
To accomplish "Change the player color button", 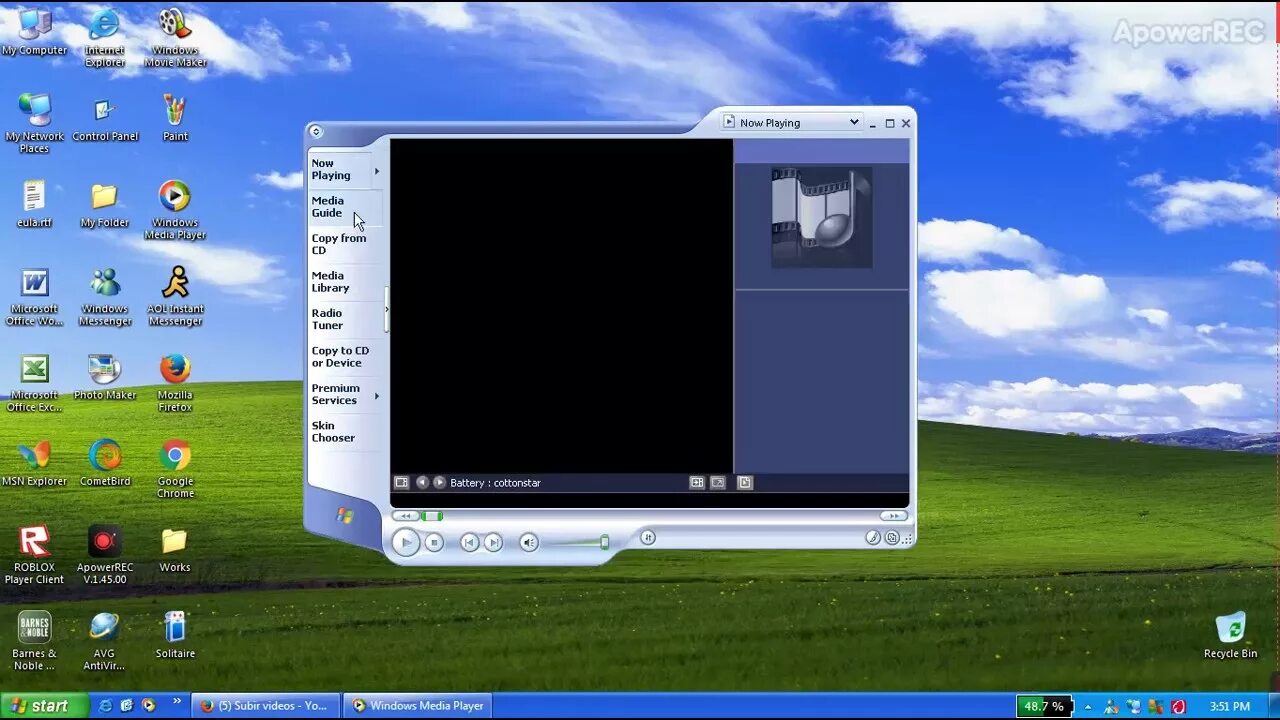I will pos(873,538).
